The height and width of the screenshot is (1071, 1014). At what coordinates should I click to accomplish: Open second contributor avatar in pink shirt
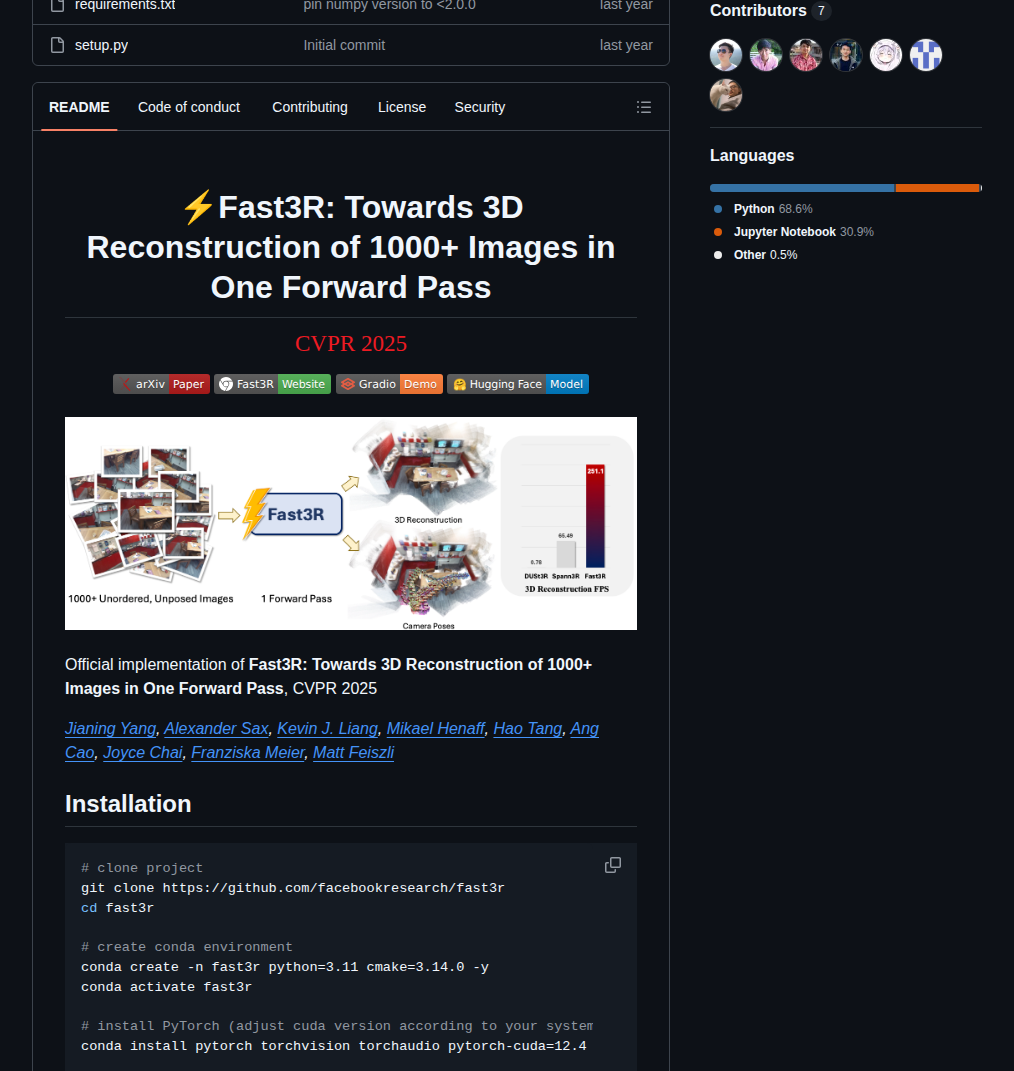coord(765,55)
